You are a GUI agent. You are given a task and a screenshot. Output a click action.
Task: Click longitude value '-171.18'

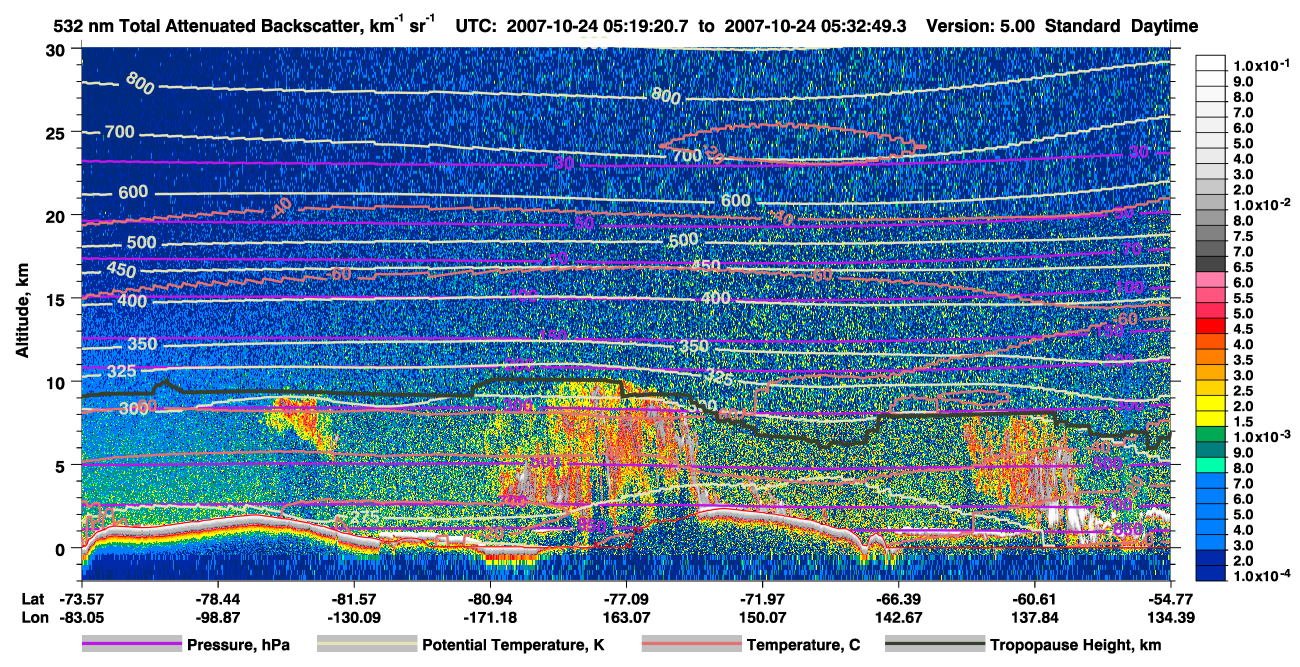point(490,618)
